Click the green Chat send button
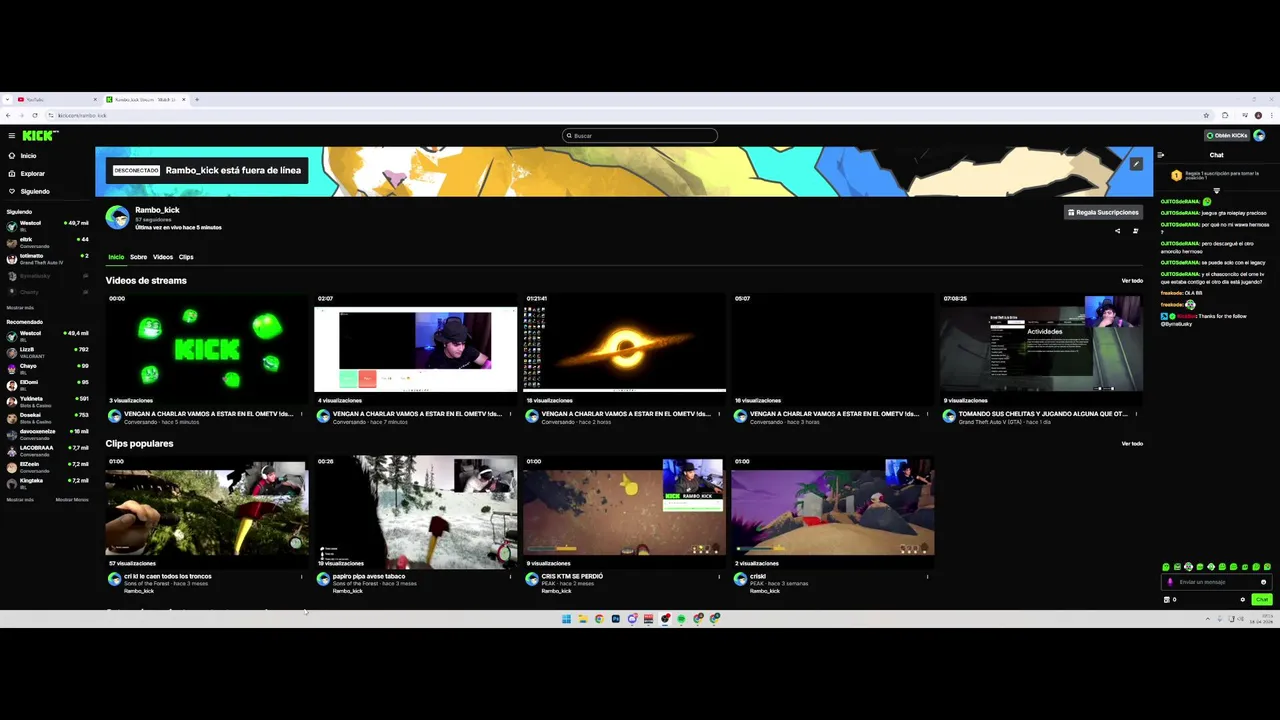 [1262, 600]
